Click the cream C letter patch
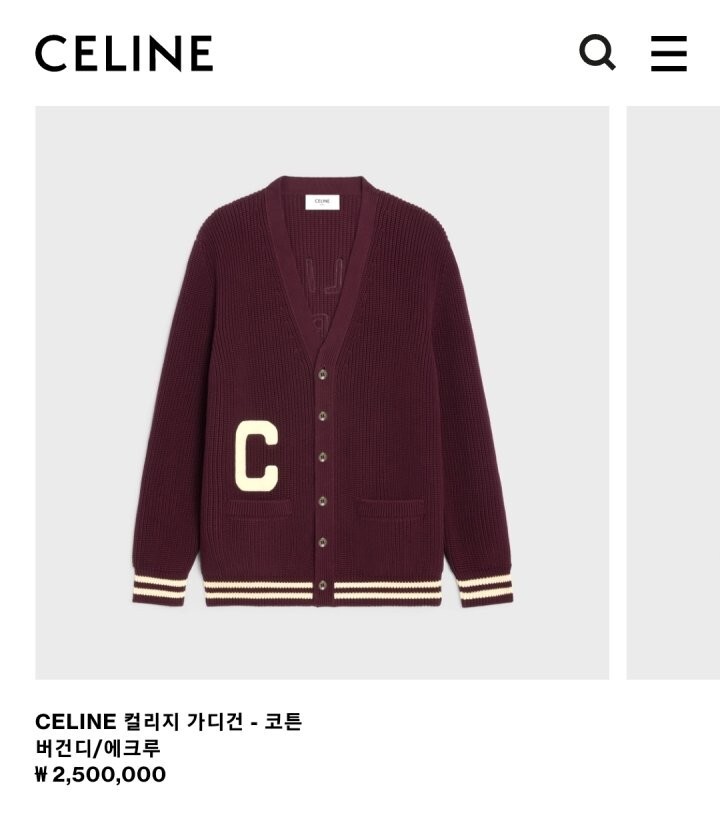Viewport: 720px width, 821px height. tap(256, 456)
